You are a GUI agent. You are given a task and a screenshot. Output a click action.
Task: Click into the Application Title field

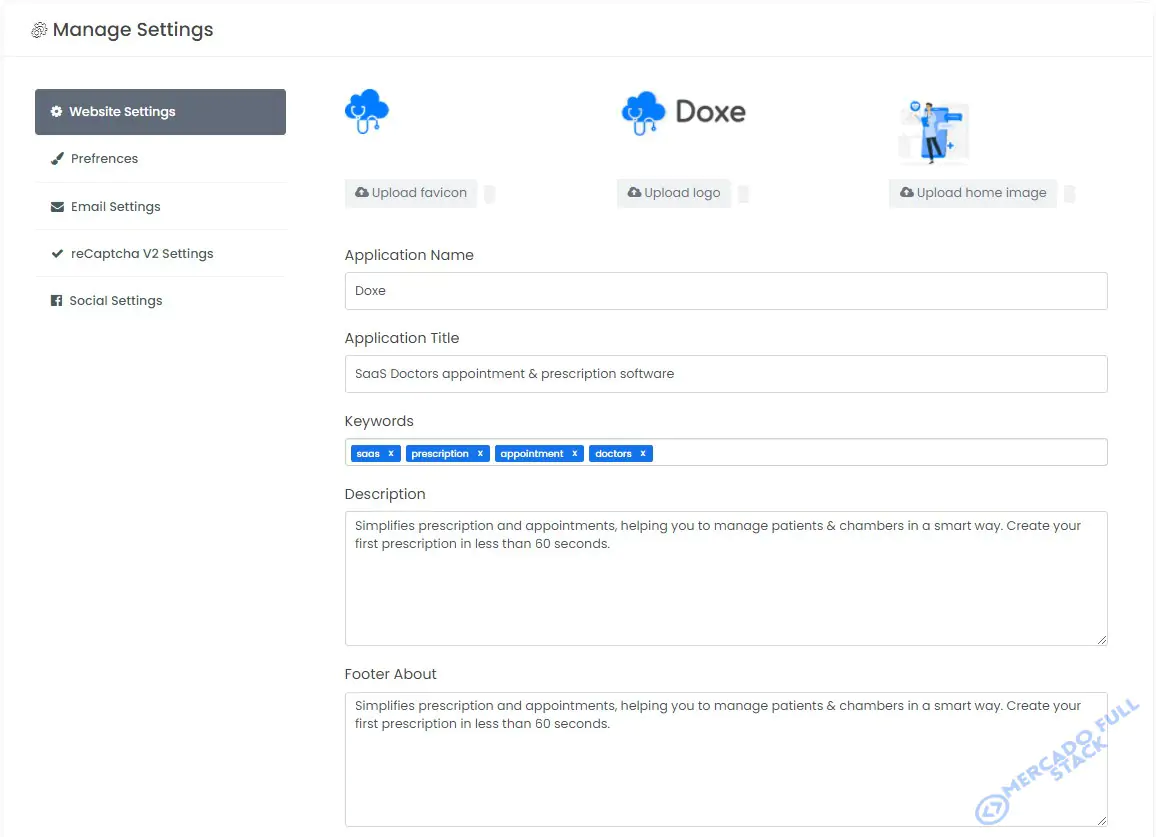pos(725,374)
